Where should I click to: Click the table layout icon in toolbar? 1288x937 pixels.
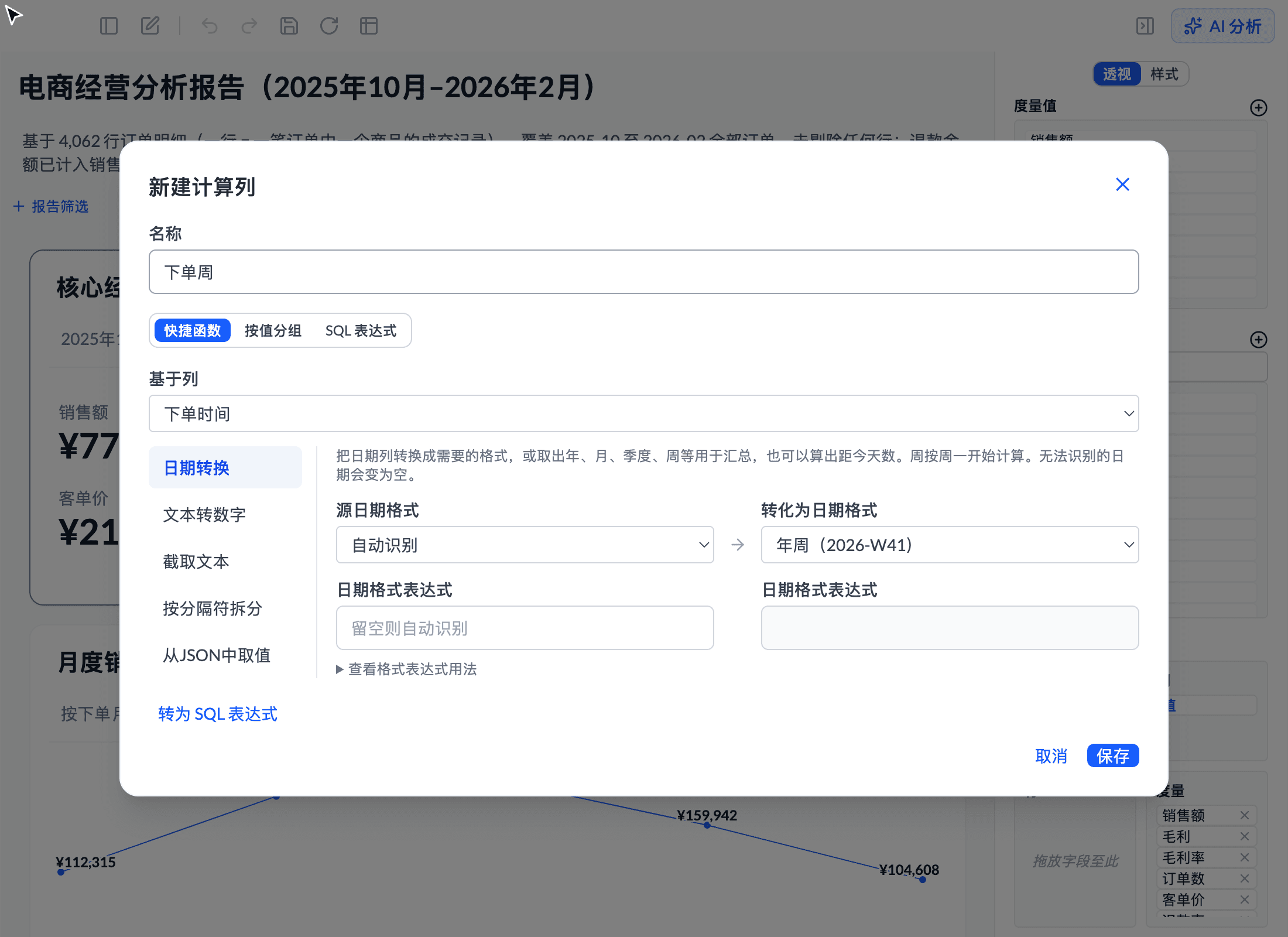click(x=369, y=26)
